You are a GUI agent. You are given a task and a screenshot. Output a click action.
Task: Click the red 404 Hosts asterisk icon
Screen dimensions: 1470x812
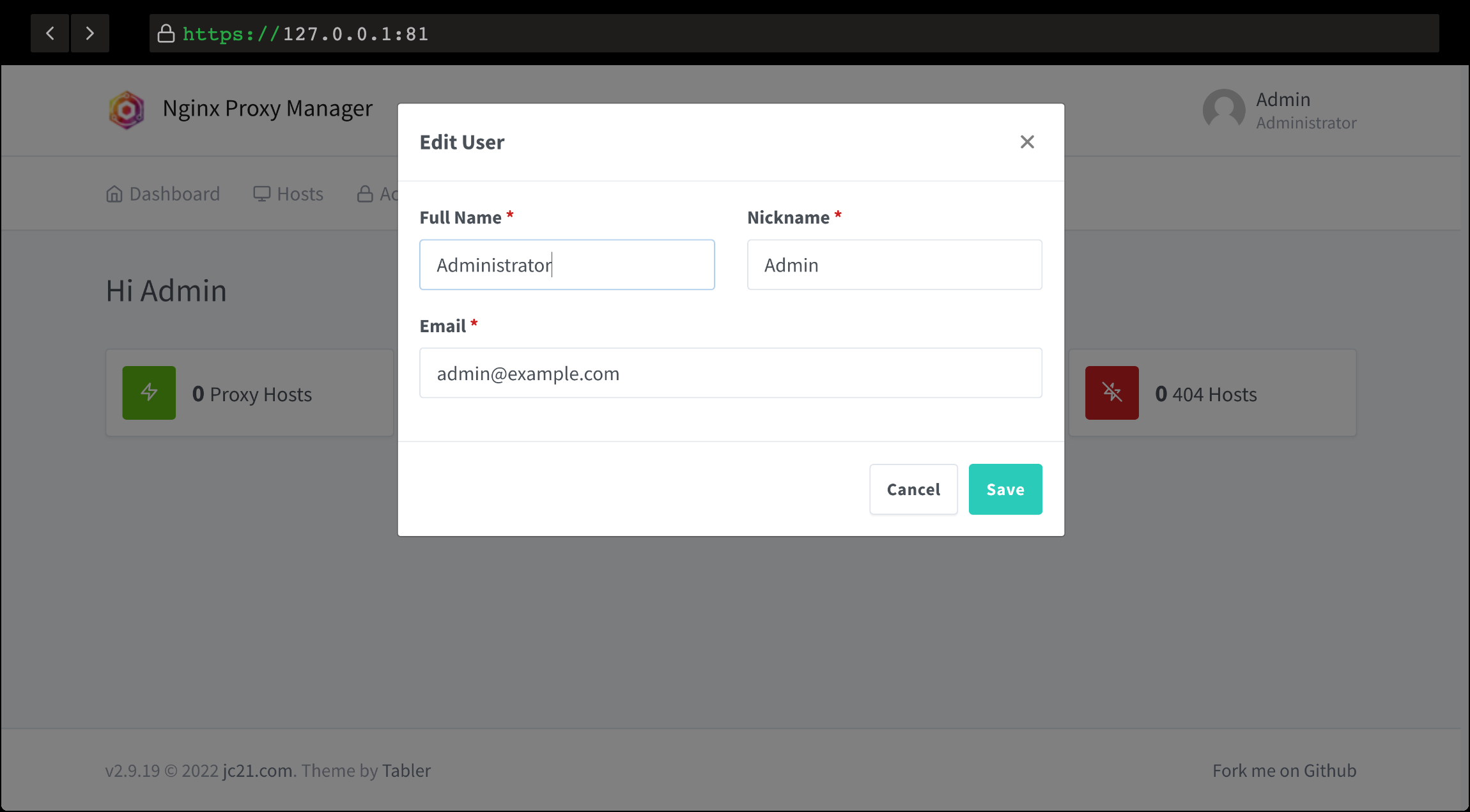tap(1112, 392)
